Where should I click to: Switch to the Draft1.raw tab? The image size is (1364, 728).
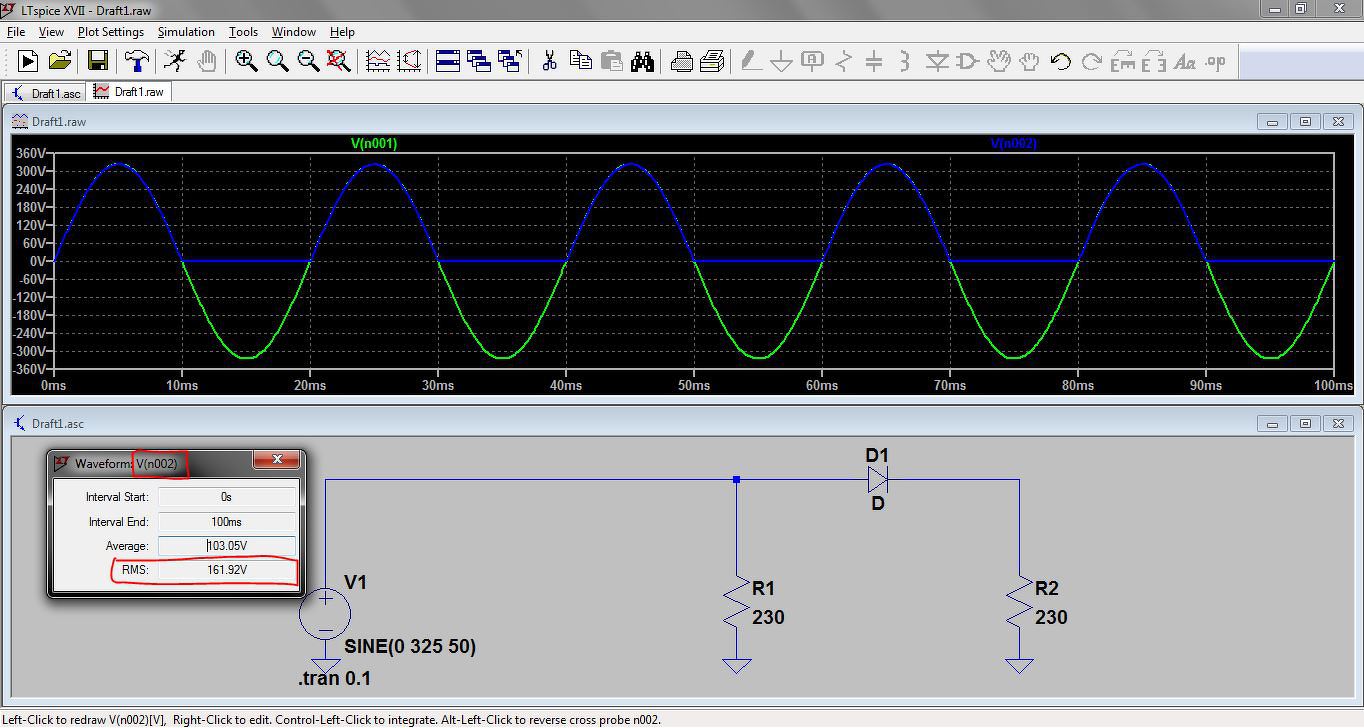[x=129, y=92]
